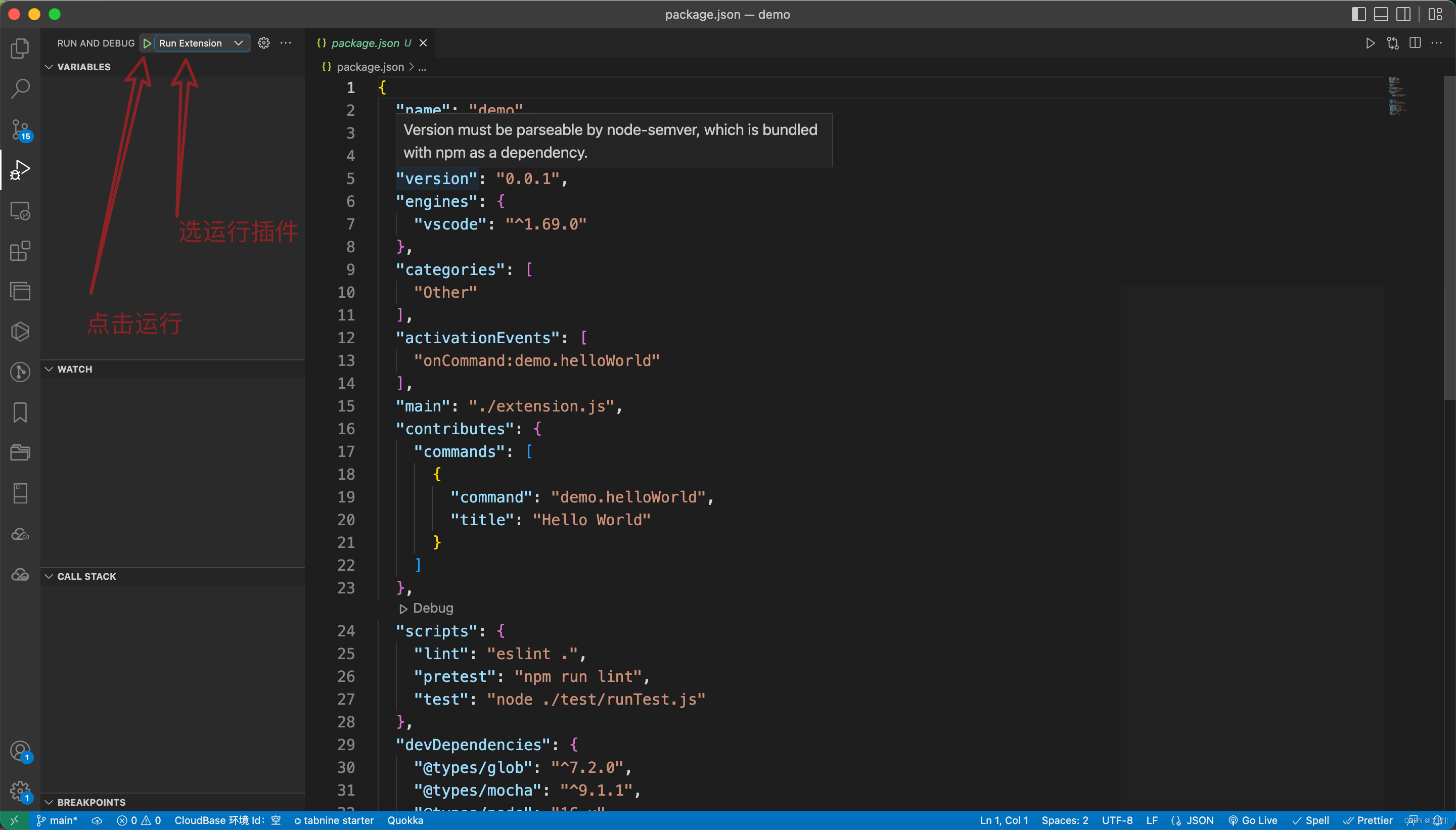1456x830 pixels.
Task: Click package.json in the breadcrumb
Action: [370, 67]
